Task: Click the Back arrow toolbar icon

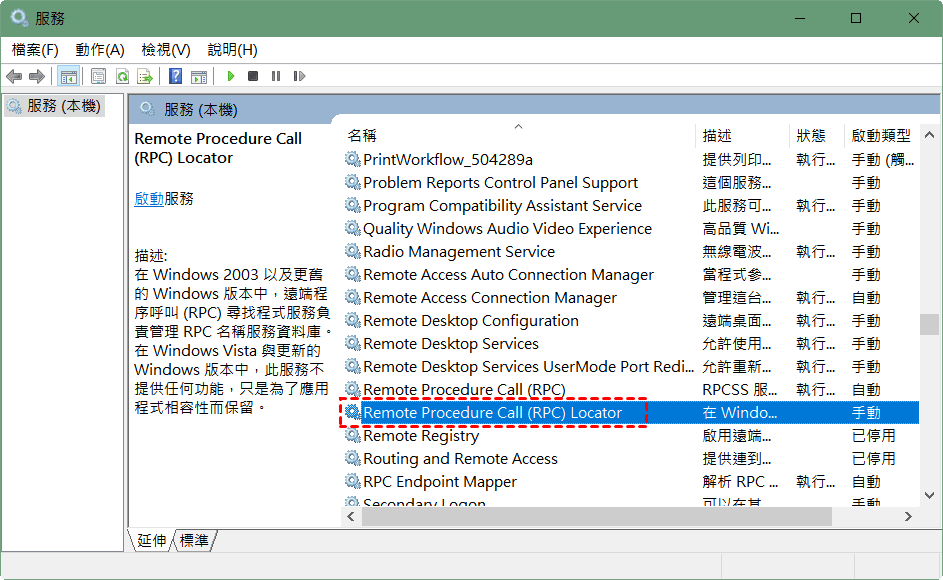Action: (x=14, y=76)
